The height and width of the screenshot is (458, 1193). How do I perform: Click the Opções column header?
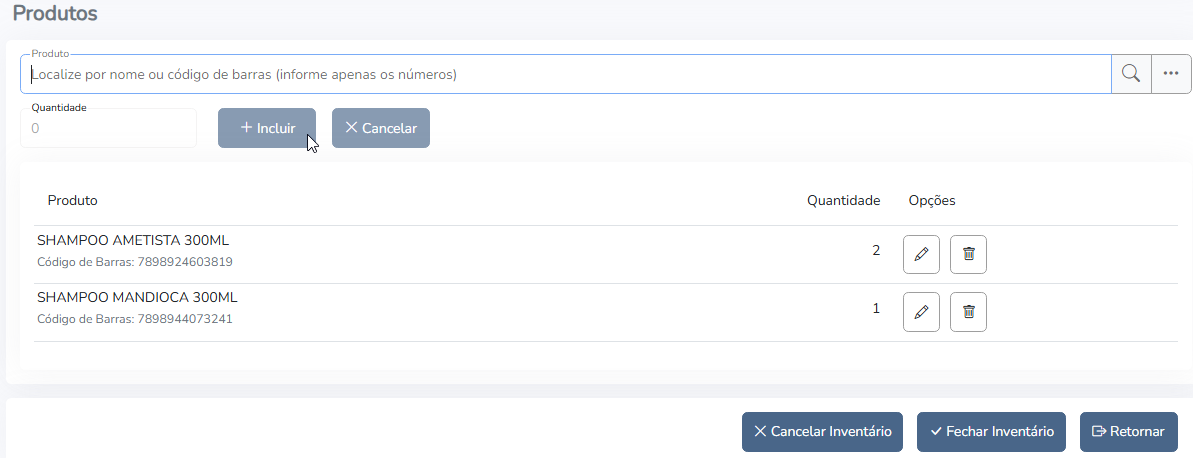(932, 200)
